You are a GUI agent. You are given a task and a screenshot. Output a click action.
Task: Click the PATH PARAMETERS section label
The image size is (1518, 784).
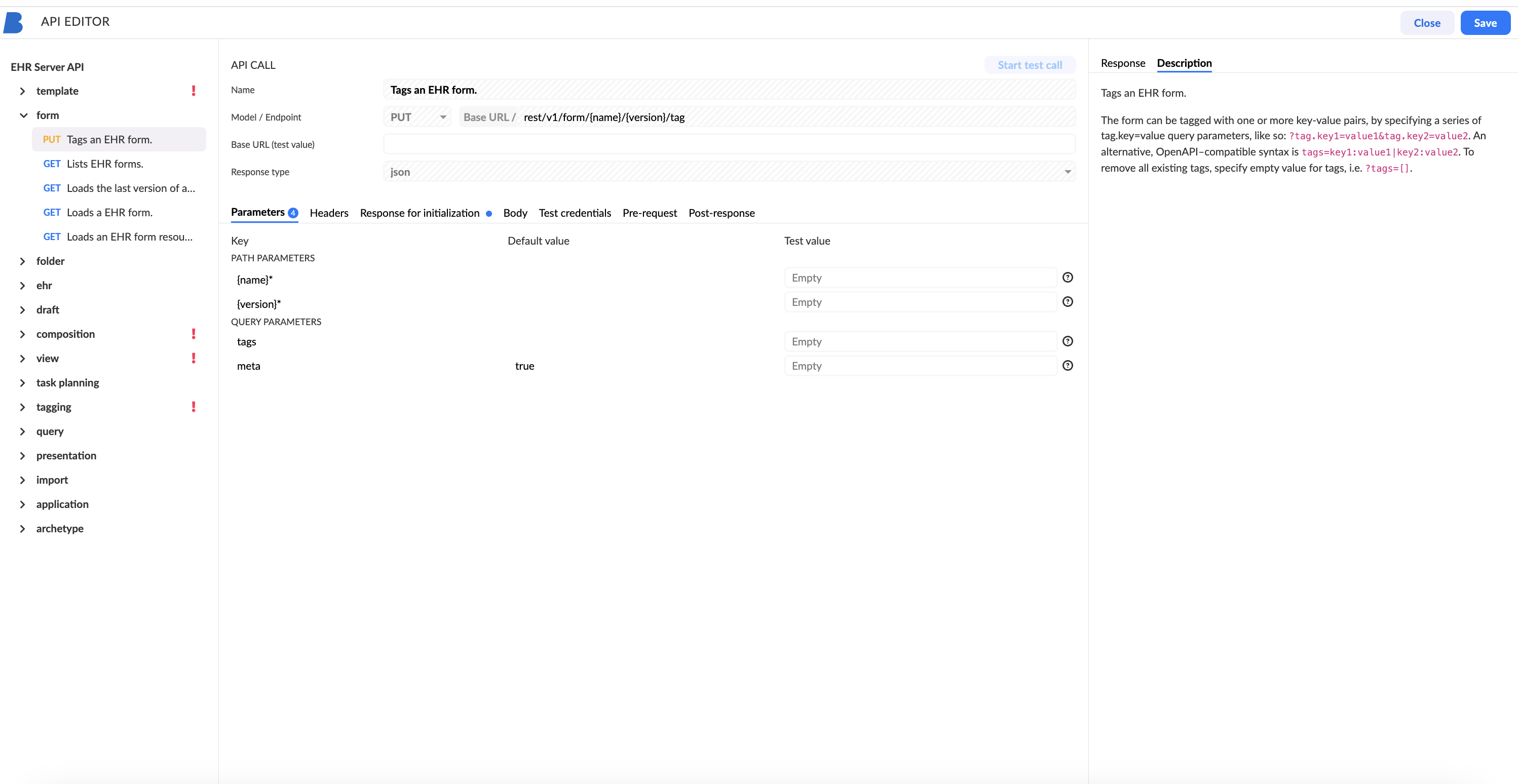tap(273, 258)
